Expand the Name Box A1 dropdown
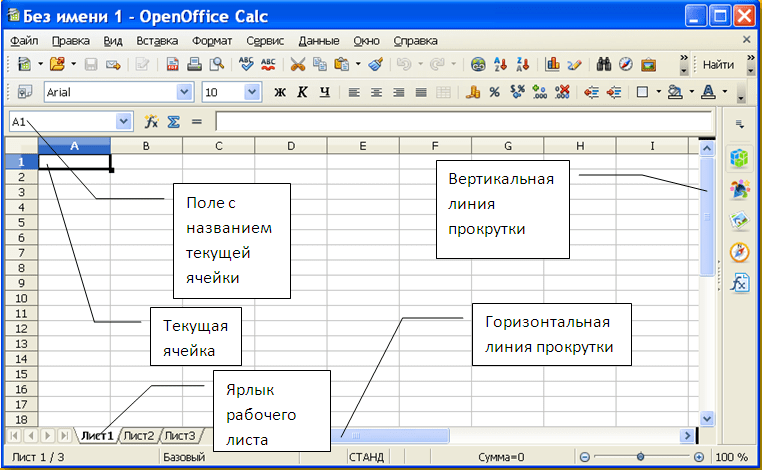Image resolution: width=762 pixels, height=470 pixels. [x=123, y=122]
